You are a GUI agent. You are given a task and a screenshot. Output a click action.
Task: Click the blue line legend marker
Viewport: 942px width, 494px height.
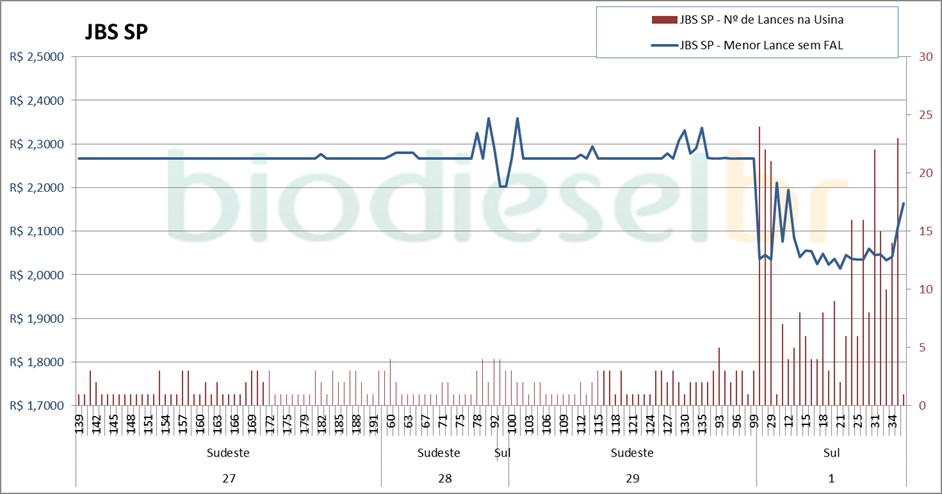click(662, 45)
